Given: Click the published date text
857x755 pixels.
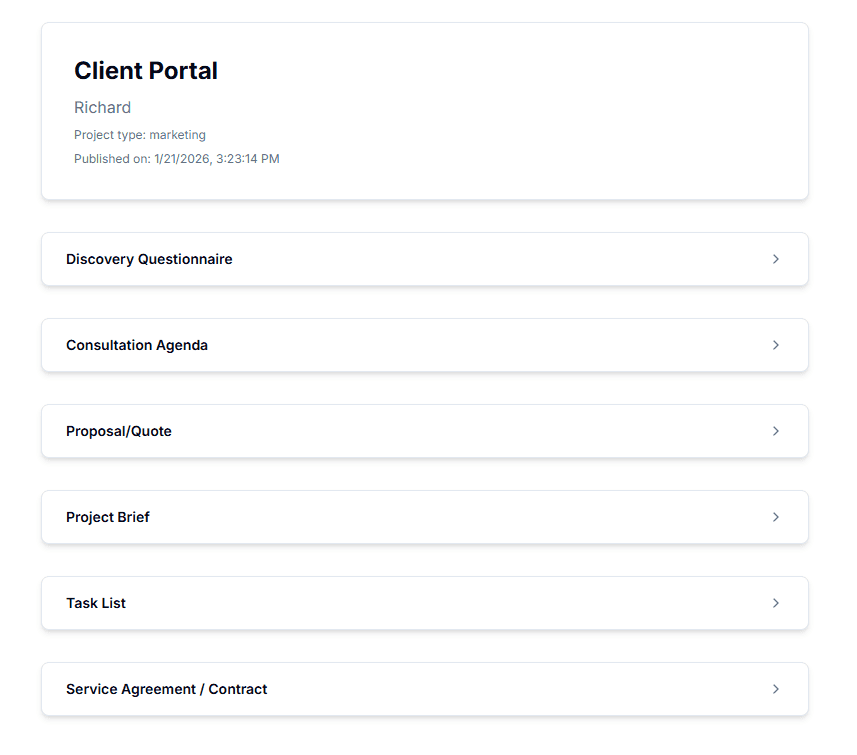Looking at the screenshot, I should 176,158.
